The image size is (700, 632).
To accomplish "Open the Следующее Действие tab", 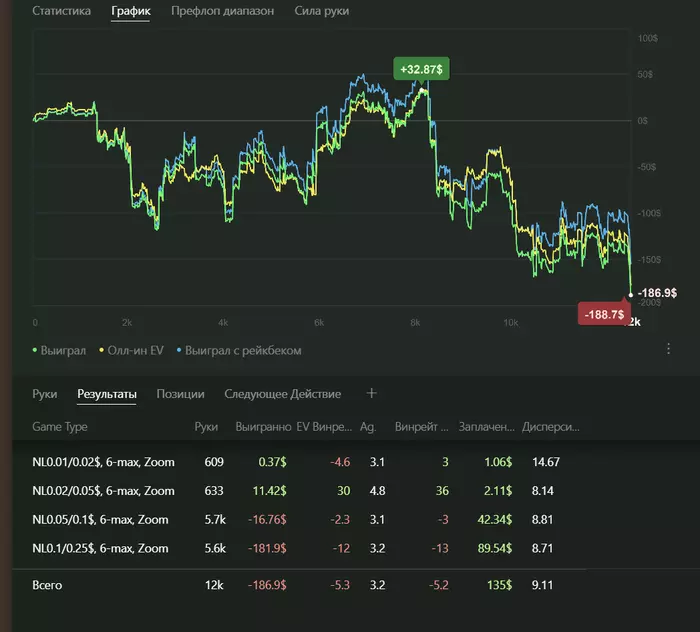I will click(282, 394).
